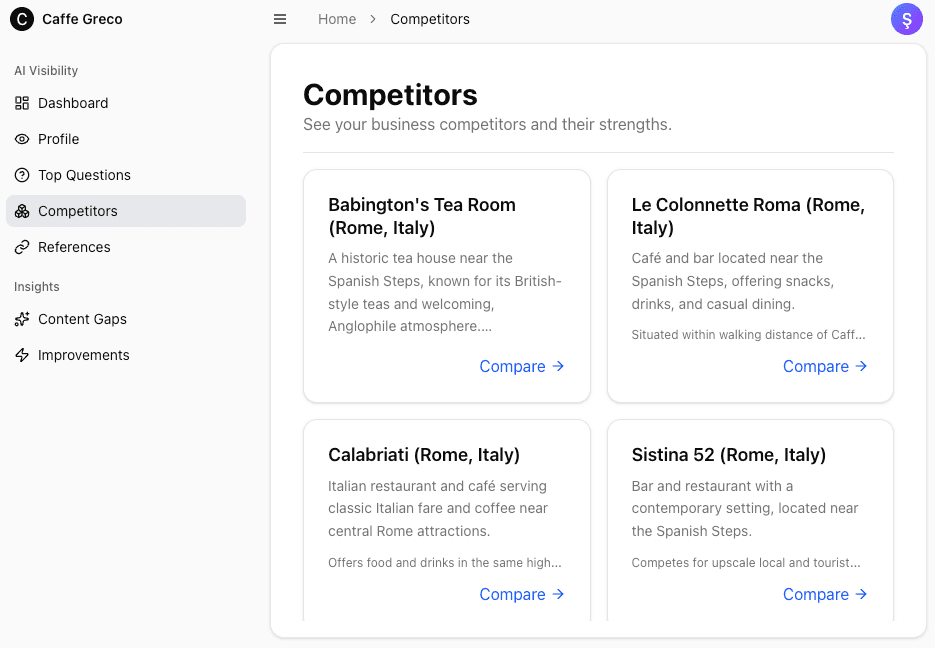This screenshot has width=935, height=648.
Task: Compare with Babington's Tea Room
Action: coord(522,366)
